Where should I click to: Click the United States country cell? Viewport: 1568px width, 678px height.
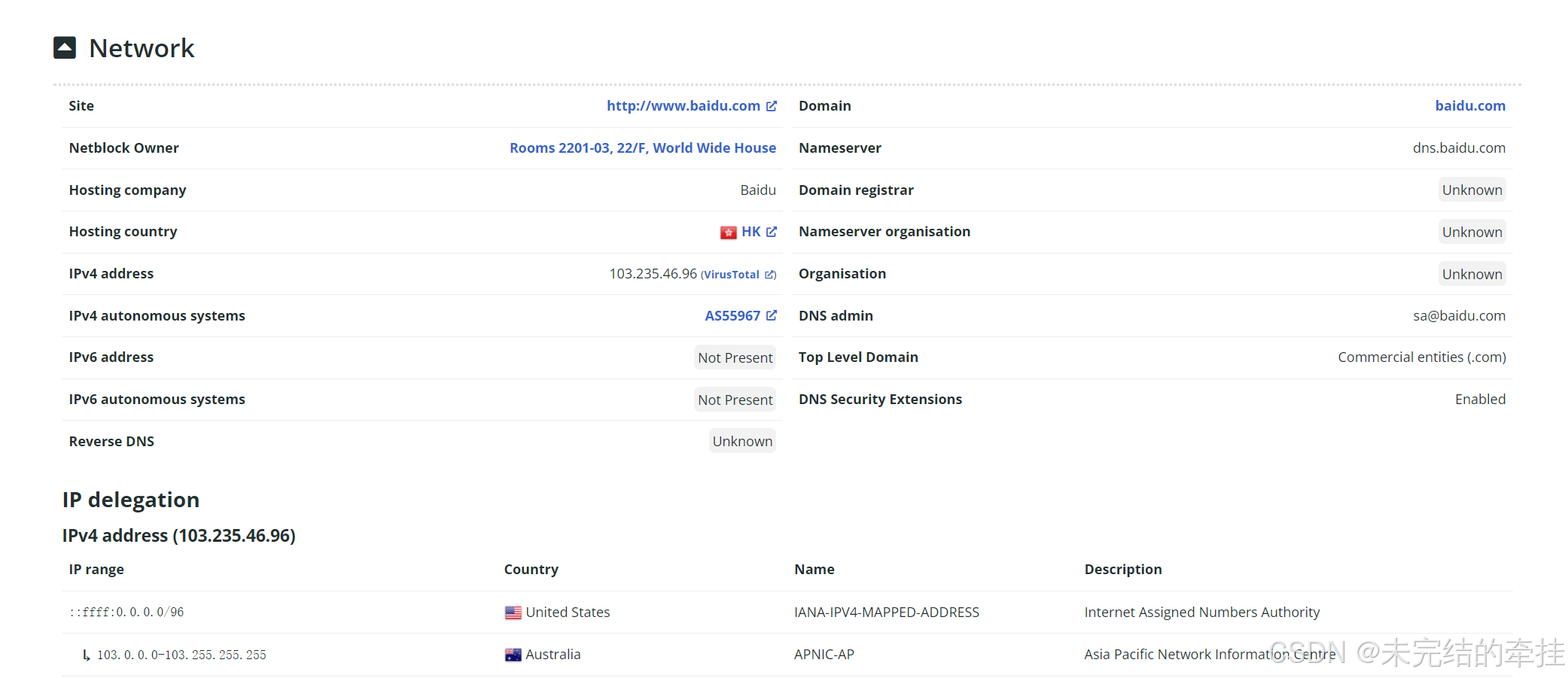tap(568, 613)
